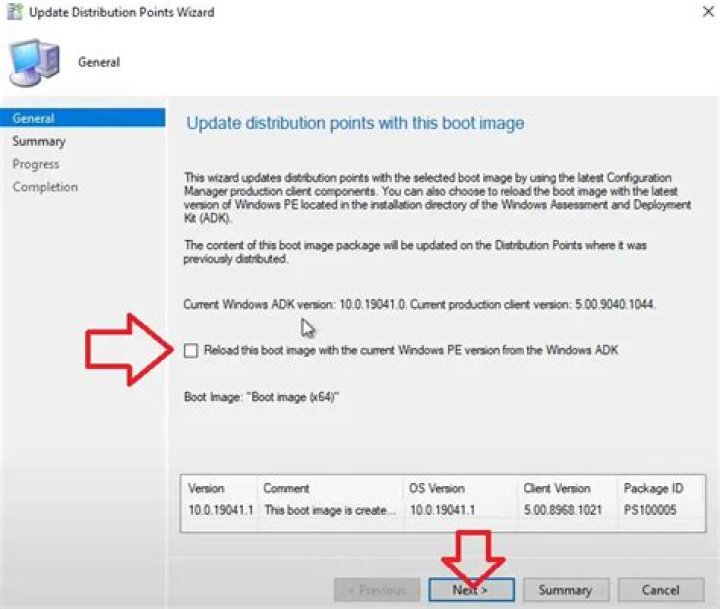Select the PS100005 package ID cell
The width and height of the screenshot is (720, 609).
(x=652, y=510)
